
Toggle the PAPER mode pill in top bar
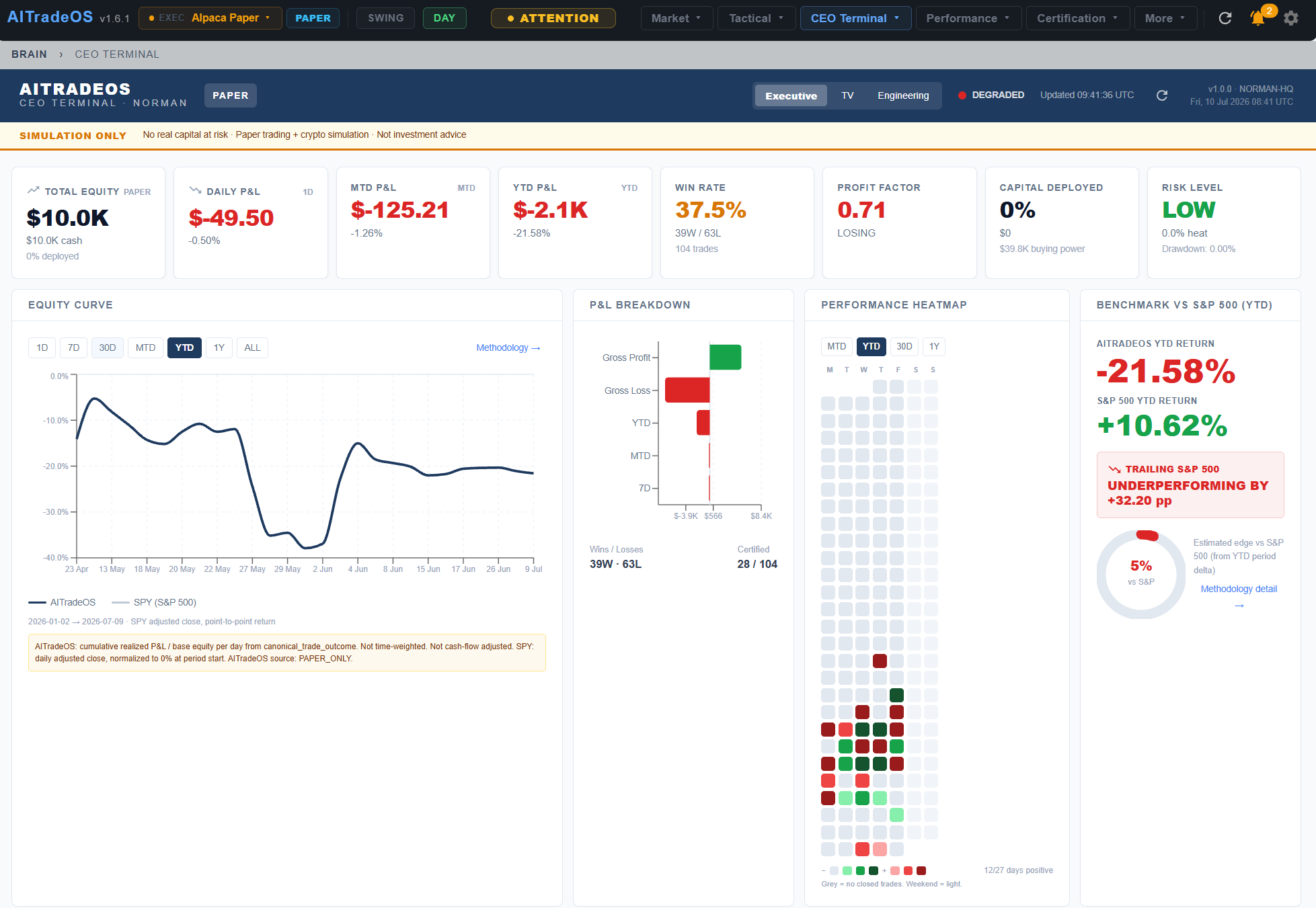pos(313,18)
